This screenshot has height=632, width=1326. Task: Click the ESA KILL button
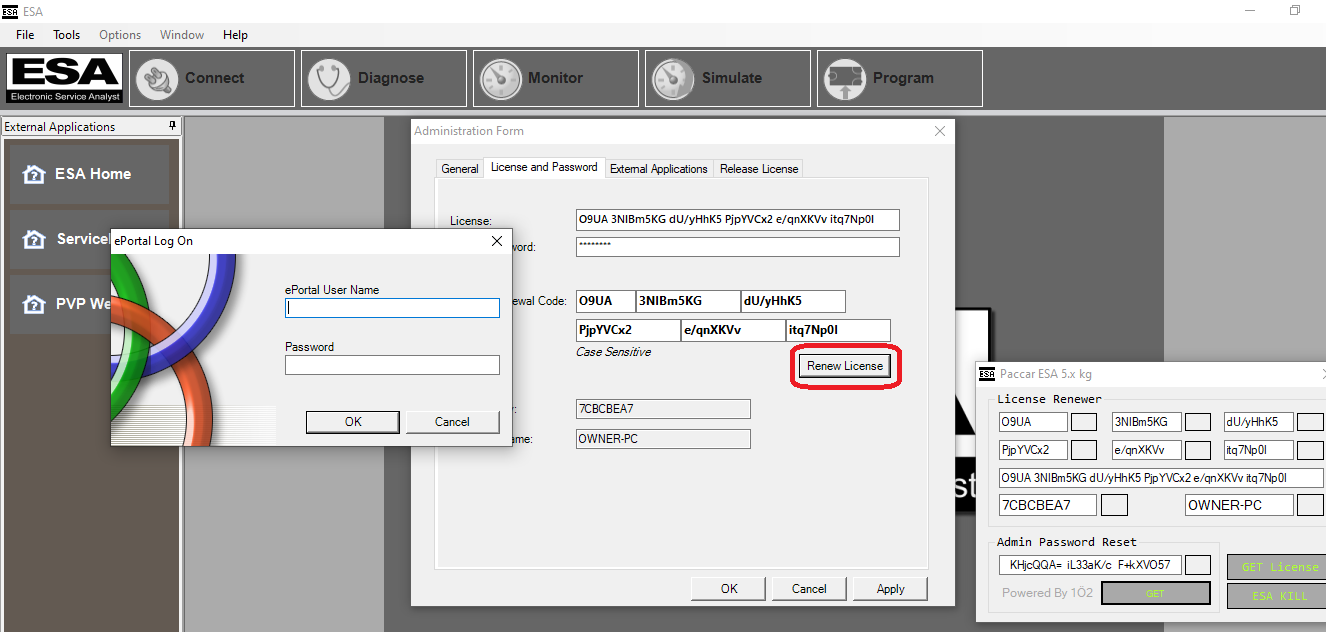[1276, 596]
